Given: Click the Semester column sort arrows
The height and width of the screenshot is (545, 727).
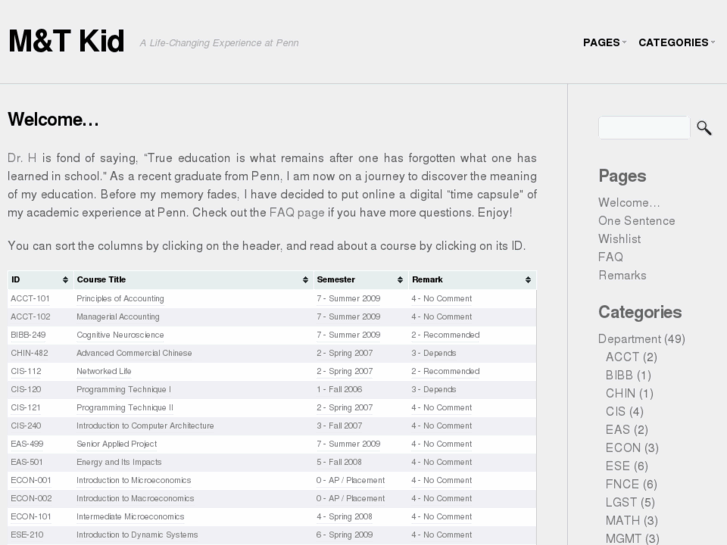Looking at the screenshot, I should (399, 280).
